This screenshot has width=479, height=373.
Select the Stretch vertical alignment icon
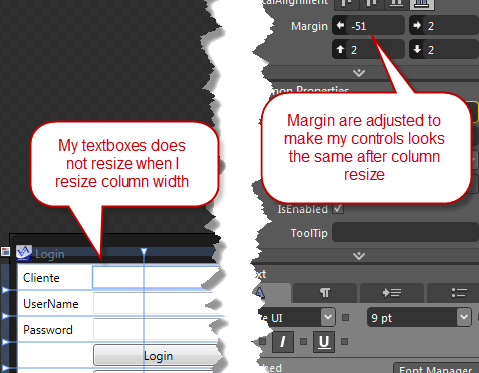point(422,3)
